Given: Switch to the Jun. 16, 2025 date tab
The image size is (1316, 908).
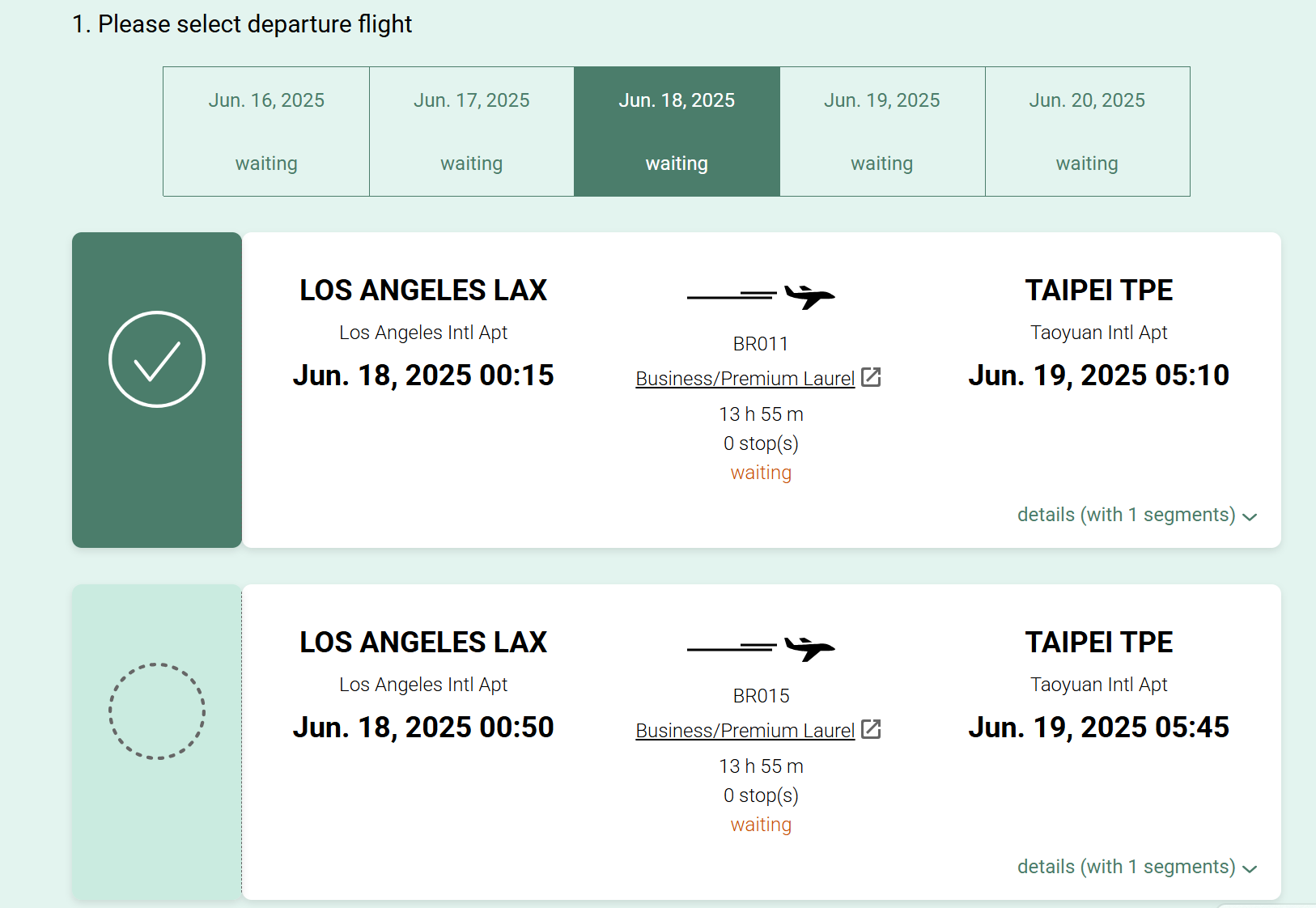Looking at the screenshot, I should pyautogui.click(x=266, y=131).
